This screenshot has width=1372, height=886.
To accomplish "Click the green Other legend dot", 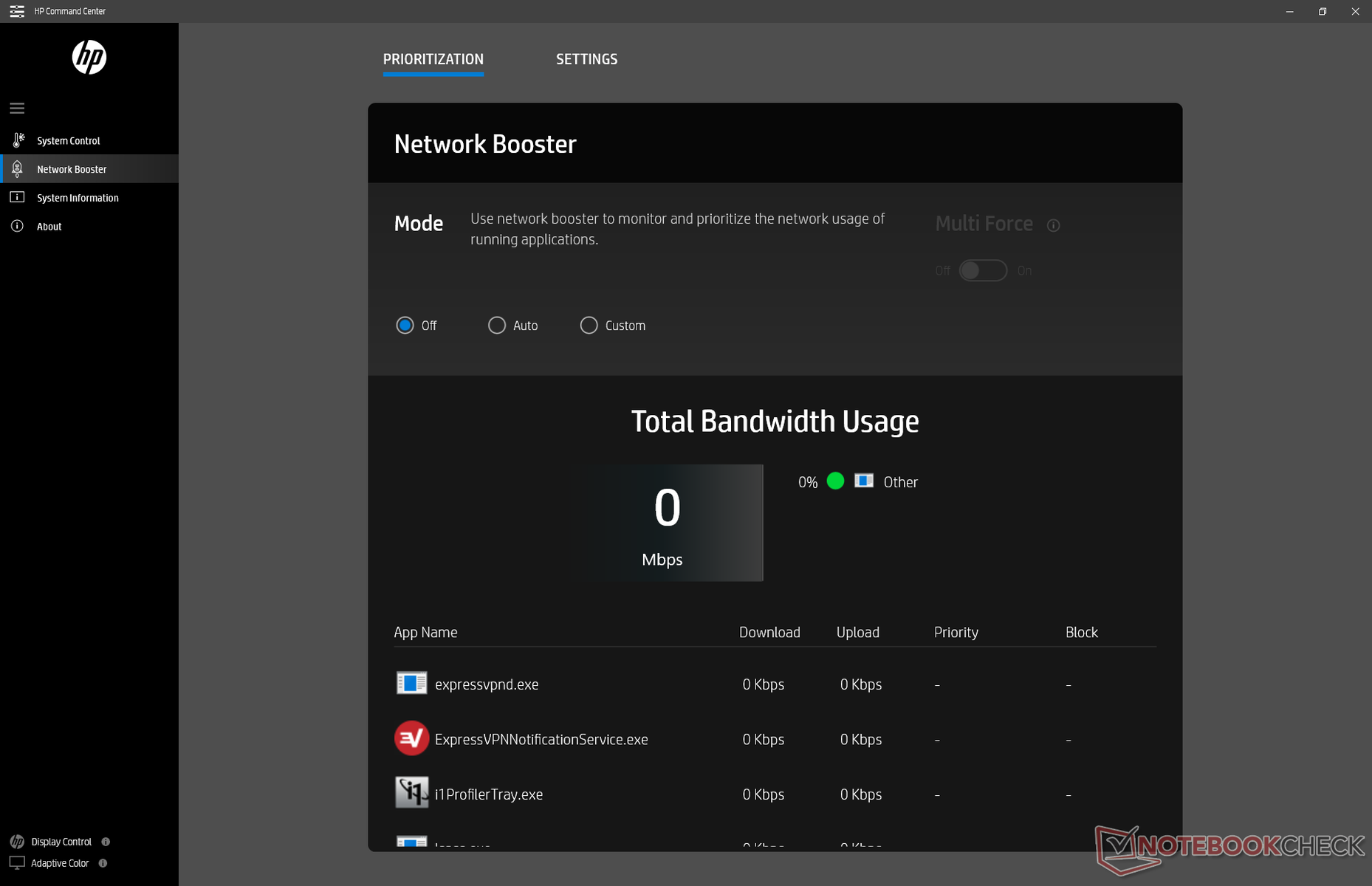I will pyautogui.click(x=835, y=481).
